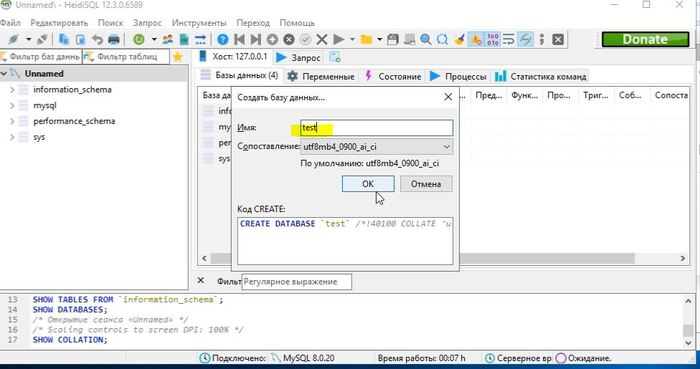700x369 pixels.
Task: Click the delete row circle-x icon
Action: [x=289, y=40]
